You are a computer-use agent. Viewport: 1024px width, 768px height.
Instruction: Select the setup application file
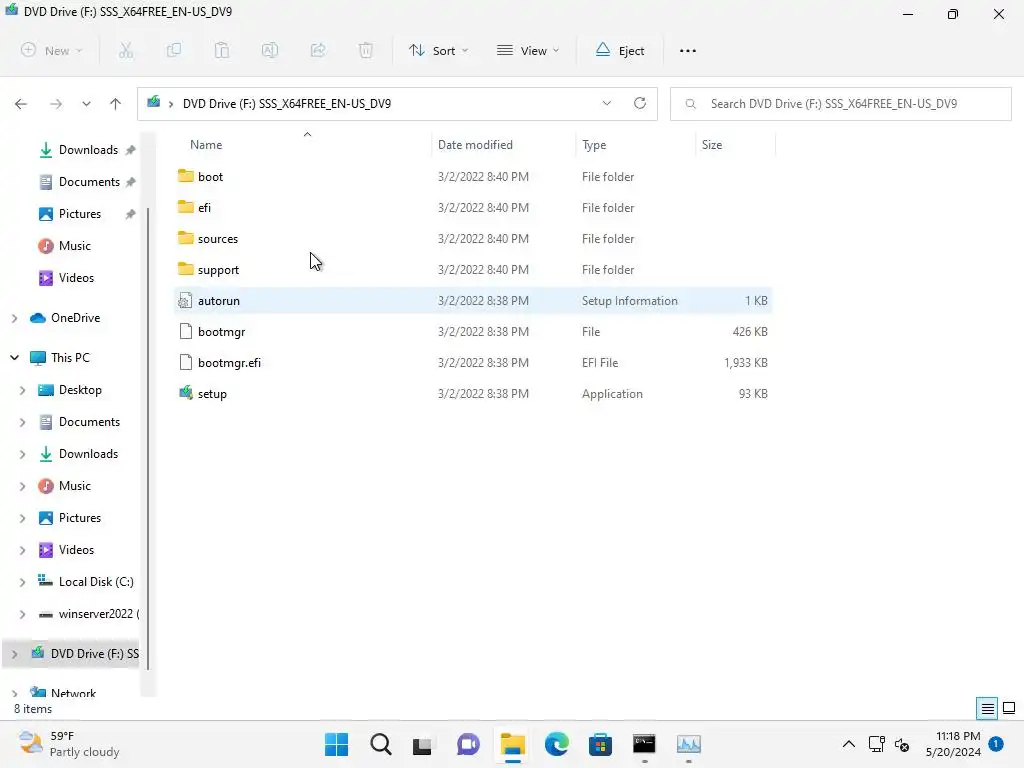pyautogui.click(x=473, y=394)
